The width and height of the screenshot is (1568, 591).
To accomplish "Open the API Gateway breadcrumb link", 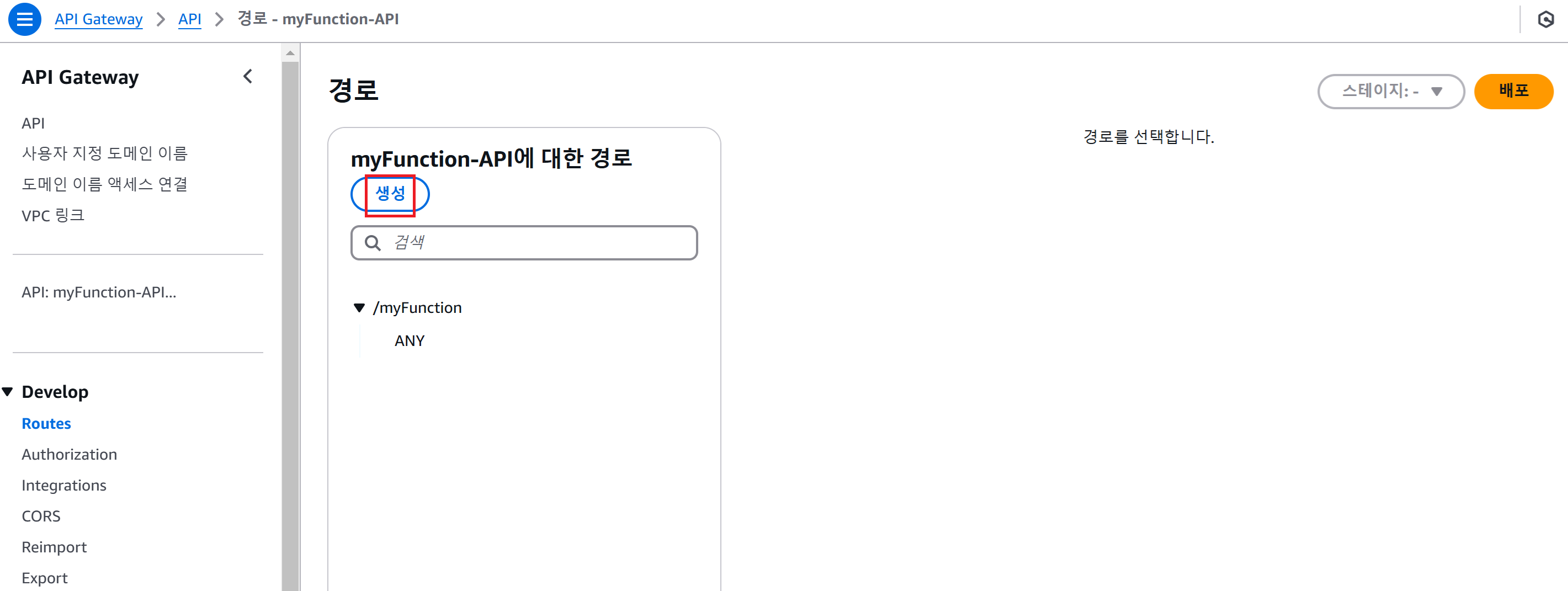I will point(99,19).
